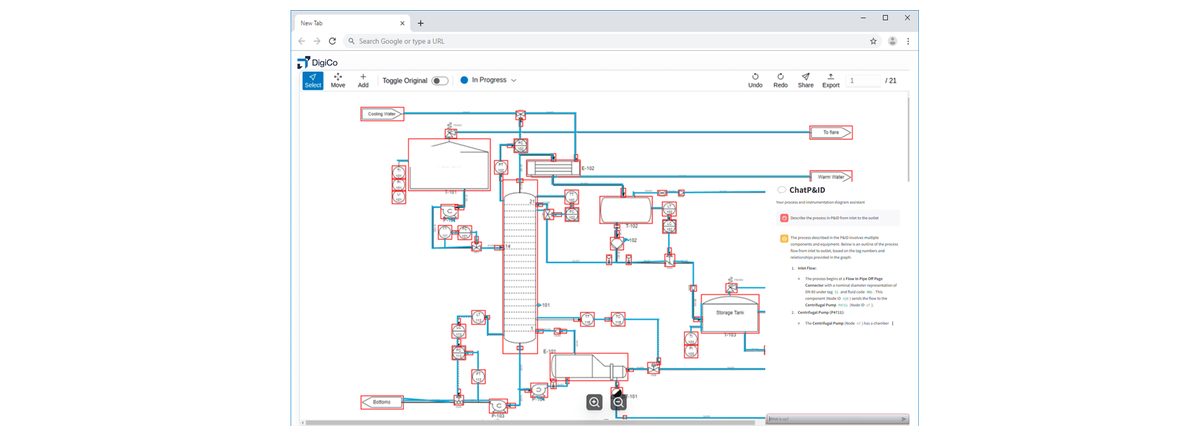Select the tall distillation column

point(519,265)
